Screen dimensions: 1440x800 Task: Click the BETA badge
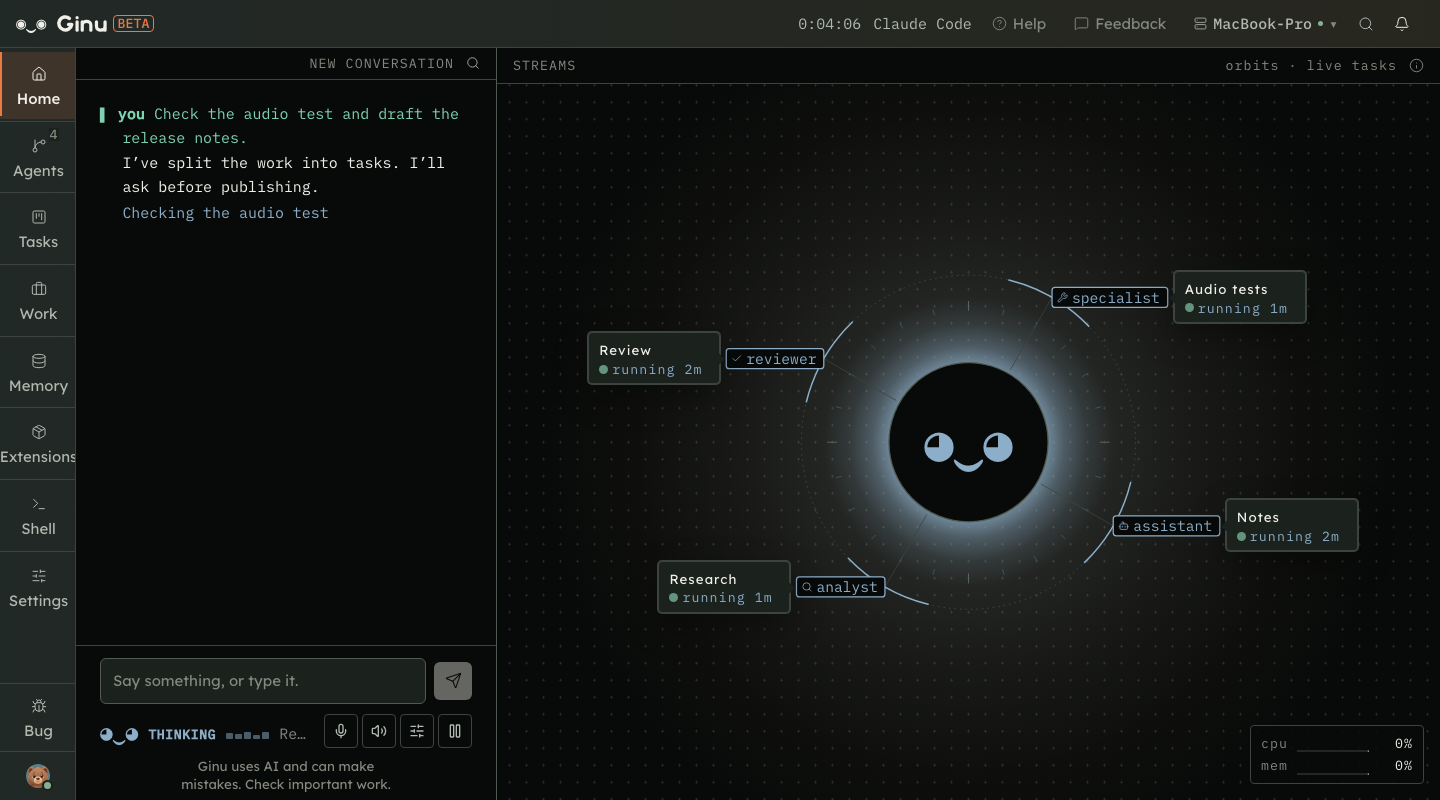[133, 24]
